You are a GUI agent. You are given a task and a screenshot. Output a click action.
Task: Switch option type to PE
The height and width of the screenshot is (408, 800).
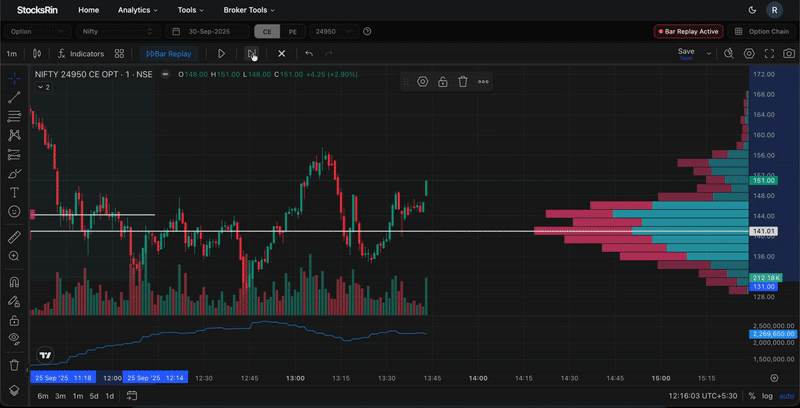(x=293, y=32)
